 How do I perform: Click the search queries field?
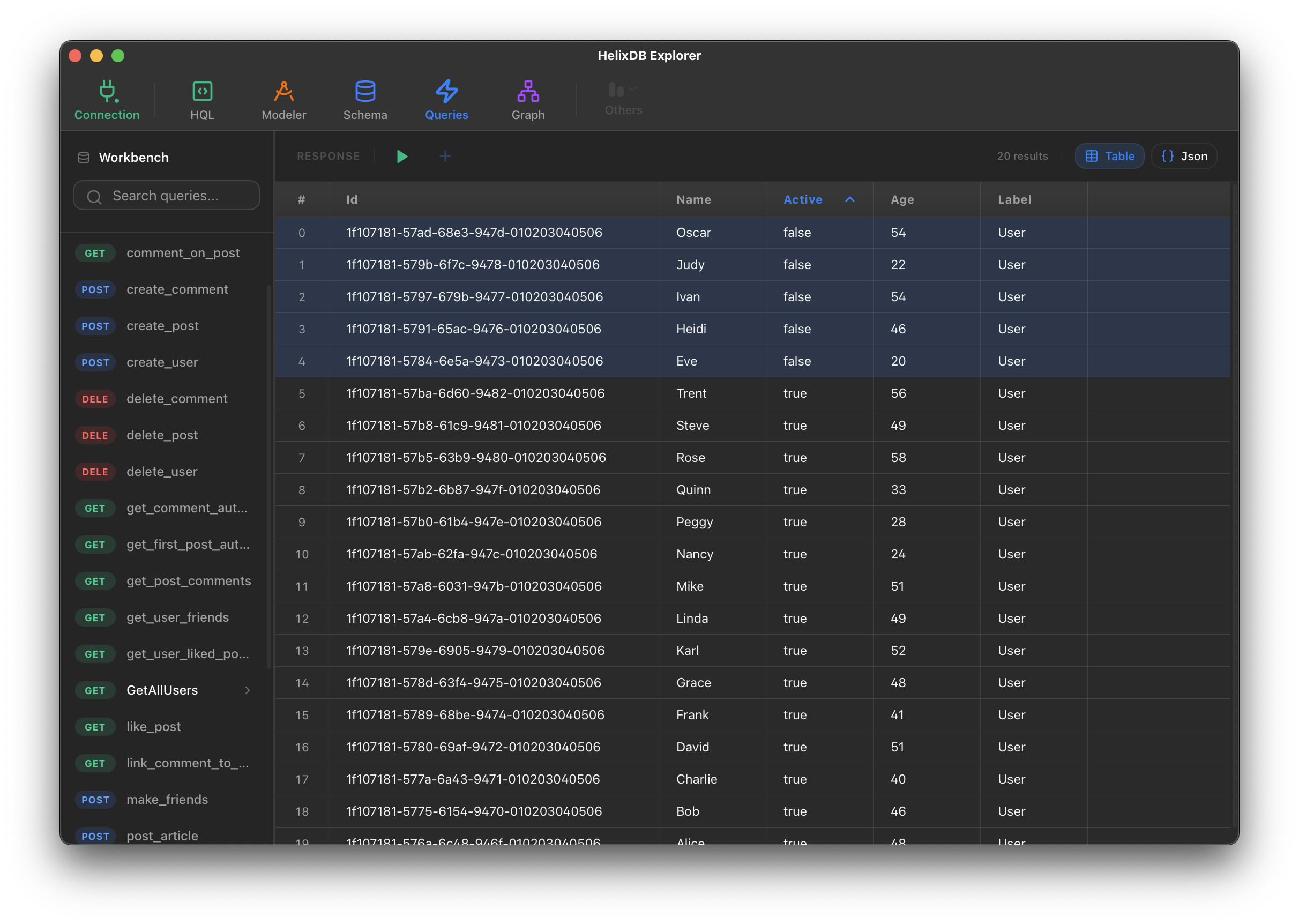pyautogui.click(x=166, y=195)
